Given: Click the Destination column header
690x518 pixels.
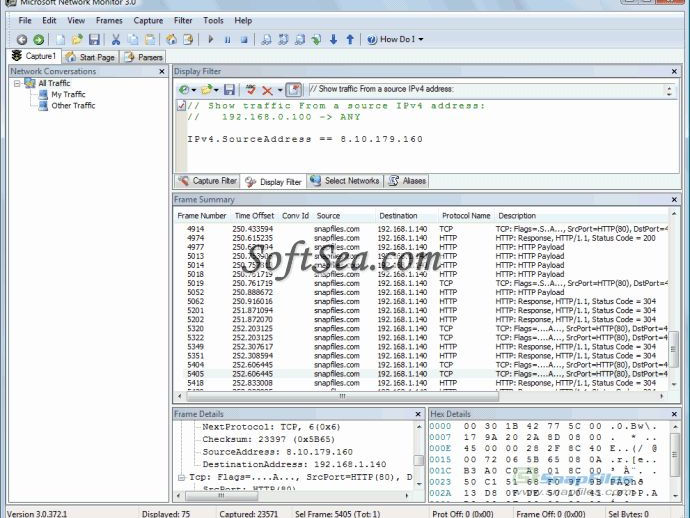Looking at the screenshot, I should pyautogui.click(x=398, y=216).
